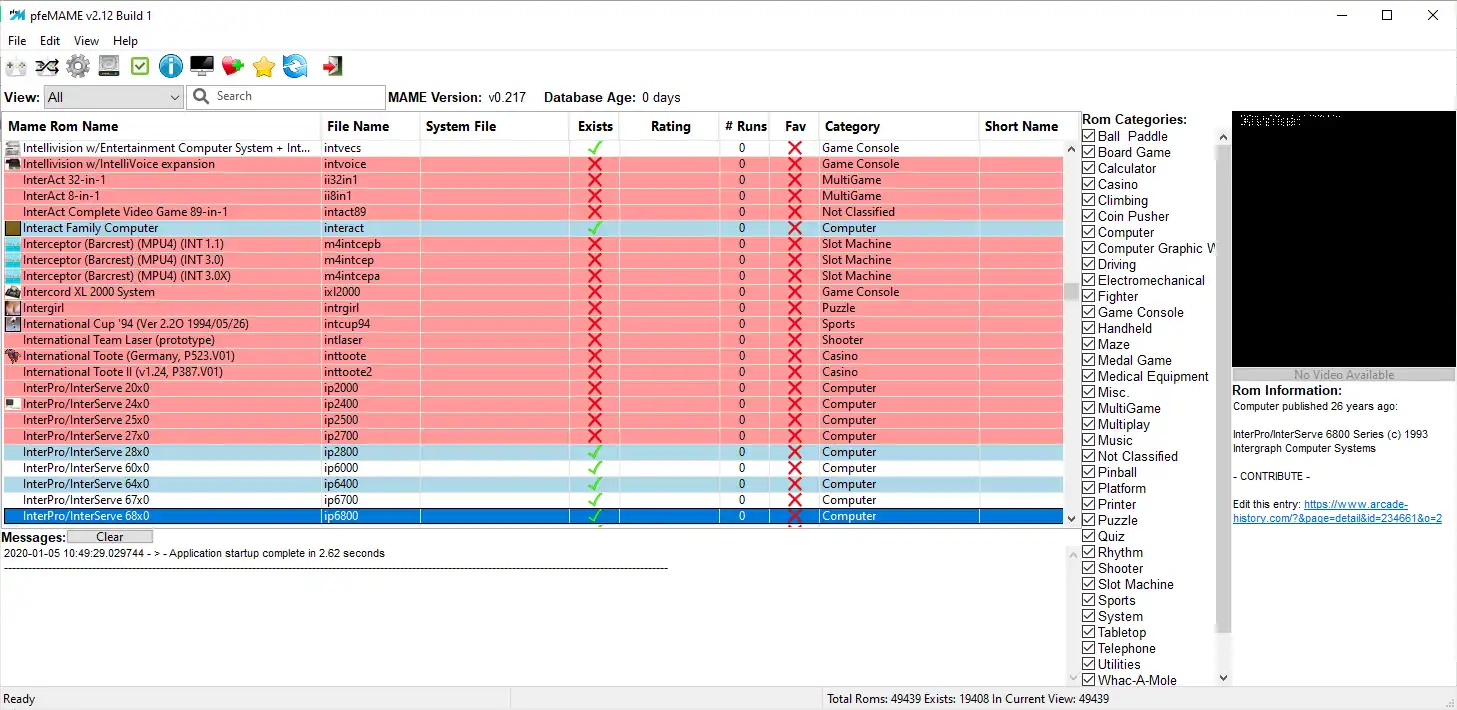Click red X in Exists column for InterAct 32-in-1
The image size is (1457, 710).
595,180
